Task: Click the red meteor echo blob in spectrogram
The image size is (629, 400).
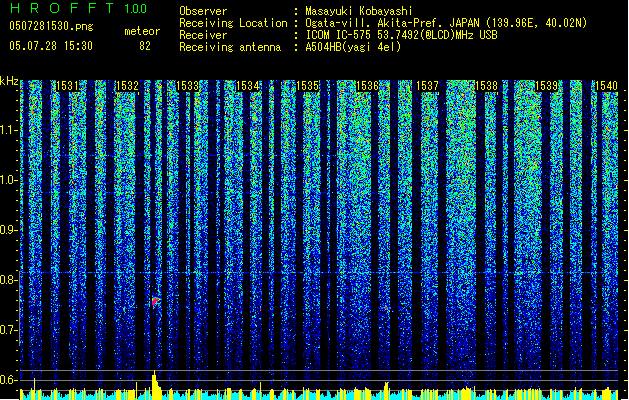Action: pyautogui.click(x=156, y=302)
